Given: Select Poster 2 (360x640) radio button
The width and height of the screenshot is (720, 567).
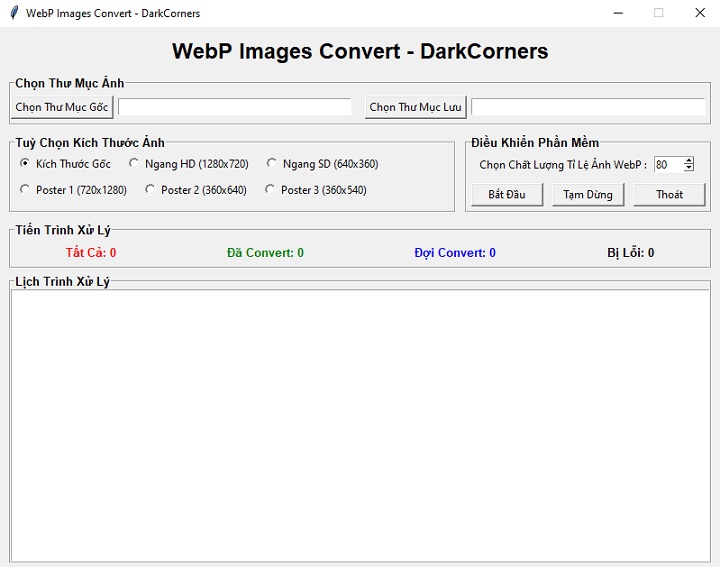Looking at the screenshot, I should pyautogui.click(x=151, y=190).
